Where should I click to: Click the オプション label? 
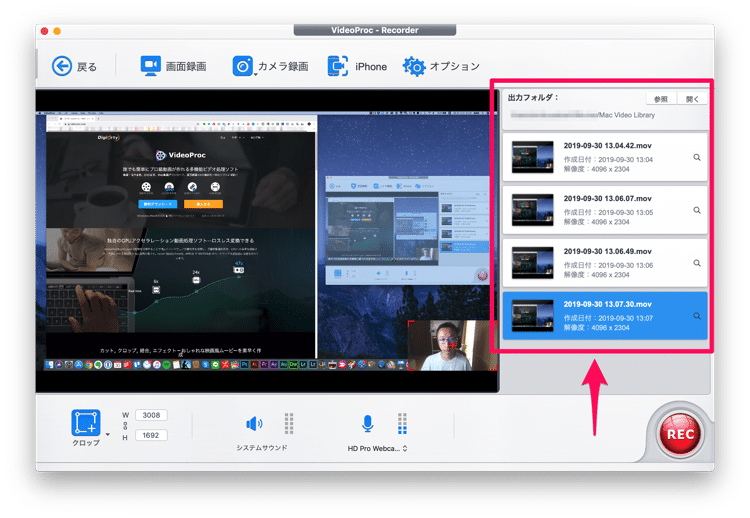pos(454,66)
